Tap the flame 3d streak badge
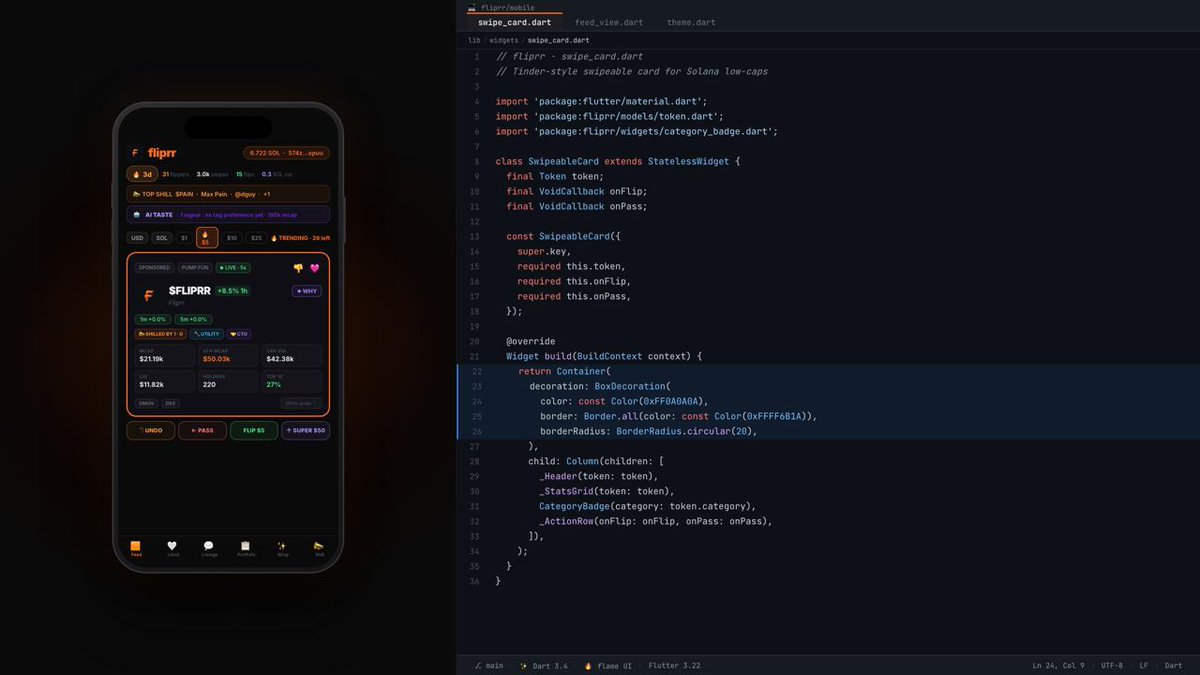The height and width of the screenshot is (675, 1200). pos(141,174)
